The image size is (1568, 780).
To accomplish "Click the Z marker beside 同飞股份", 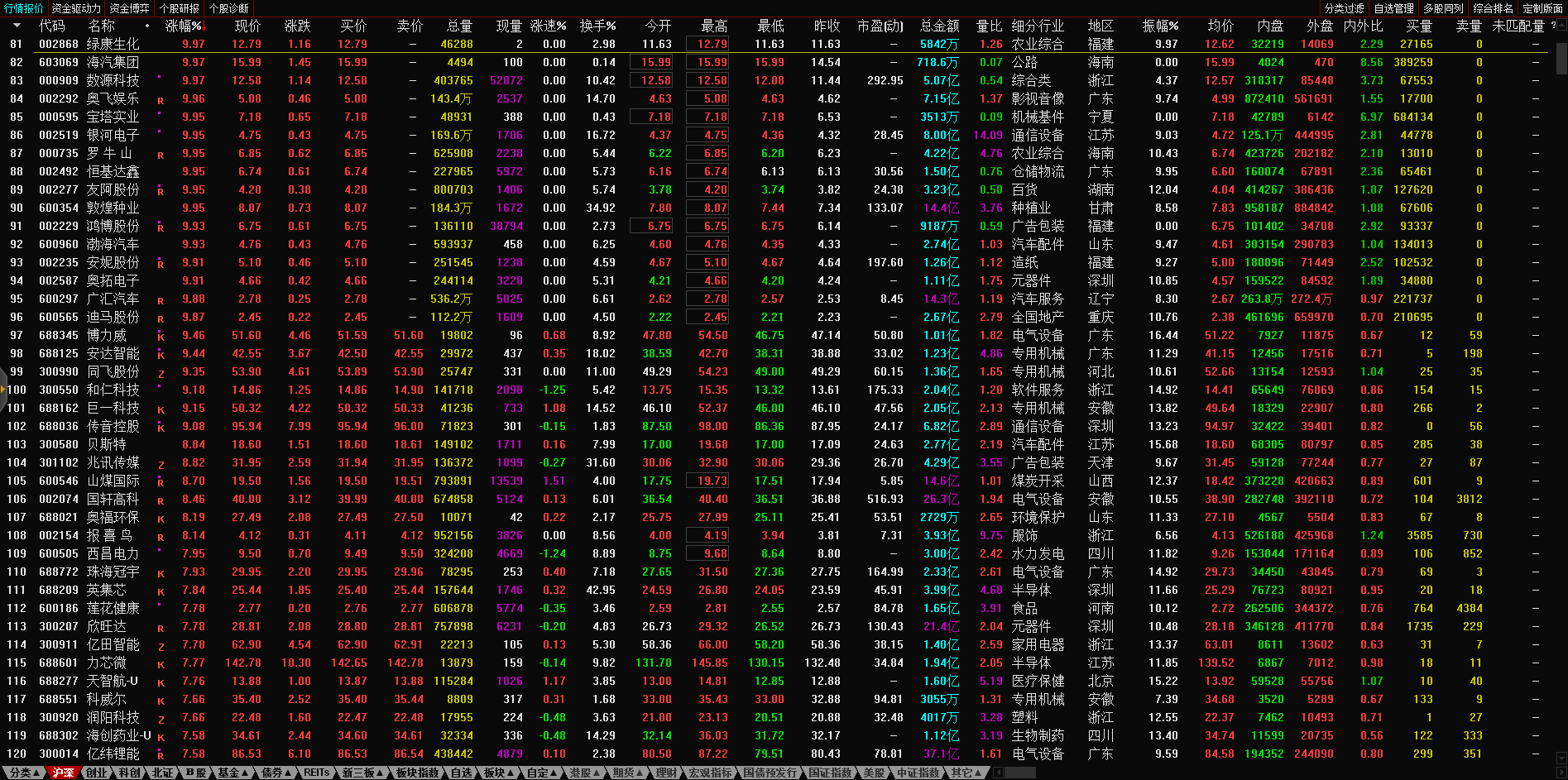I will tap(161, 373).
